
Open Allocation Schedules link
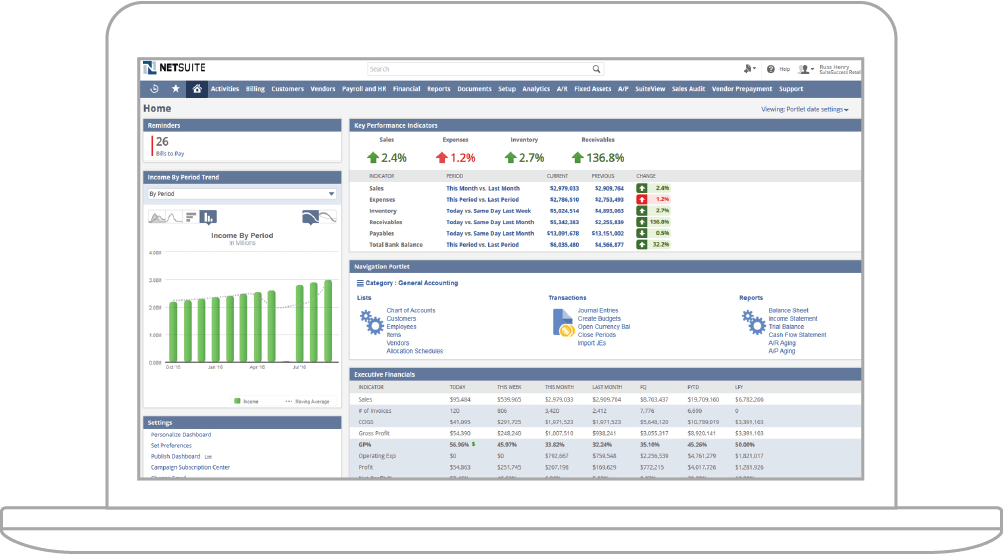coord(414,351)
